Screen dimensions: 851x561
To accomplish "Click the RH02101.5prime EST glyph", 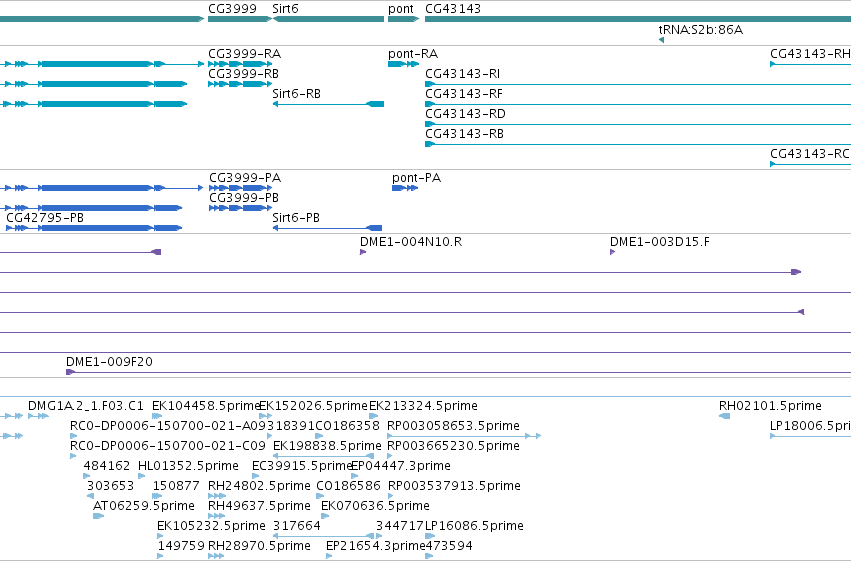I will (725, 416).
